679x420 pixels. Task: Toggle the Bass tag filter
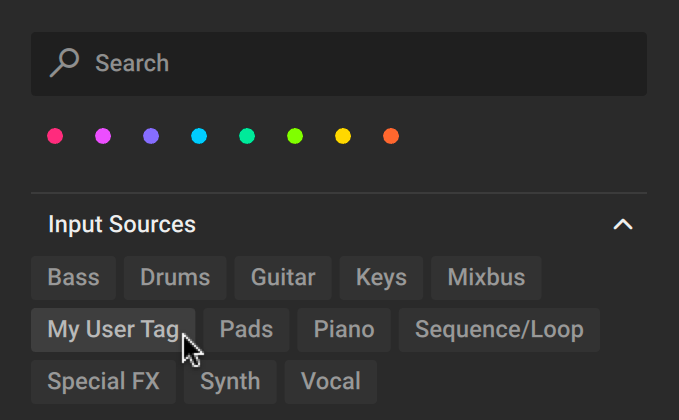(74, 278)
